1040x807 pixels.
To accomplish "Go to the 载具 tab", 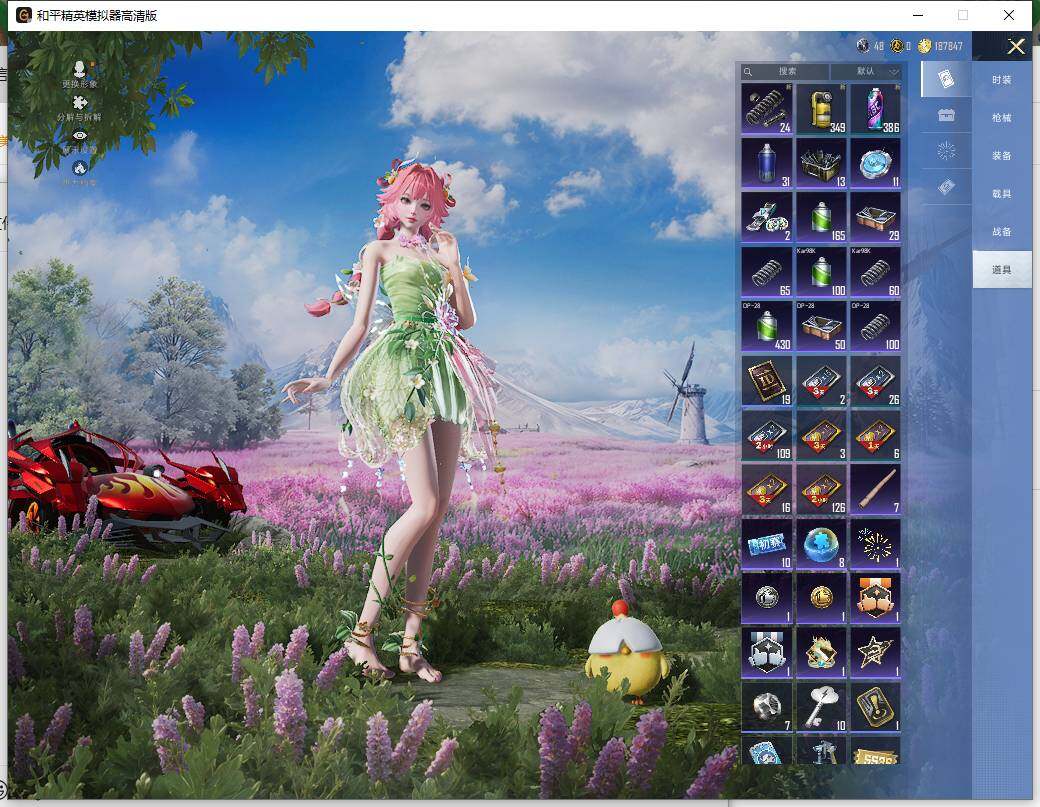I will (1001, 194).
